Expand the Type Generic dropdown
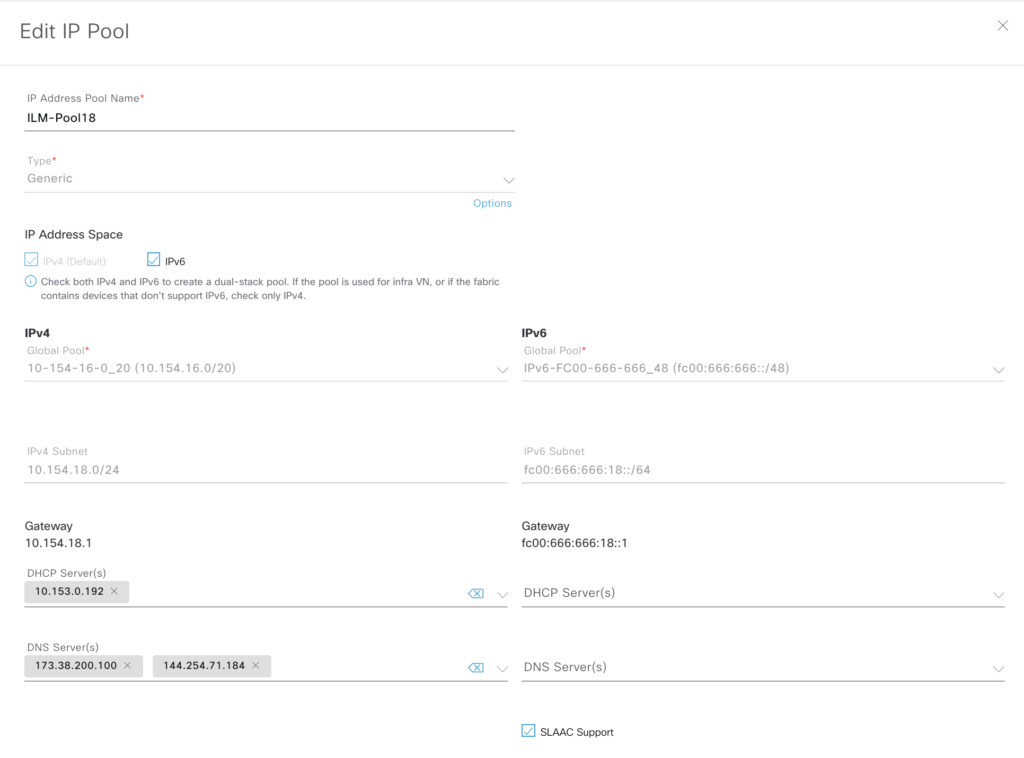1024x758 pixels. pos(508,180)
